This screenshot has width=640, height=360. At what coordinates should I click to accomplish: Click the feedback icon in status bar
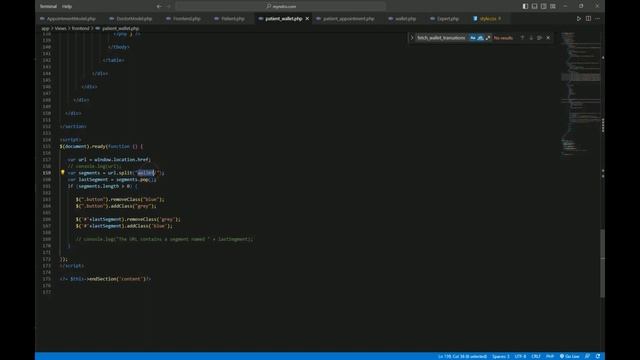[587, 356]
